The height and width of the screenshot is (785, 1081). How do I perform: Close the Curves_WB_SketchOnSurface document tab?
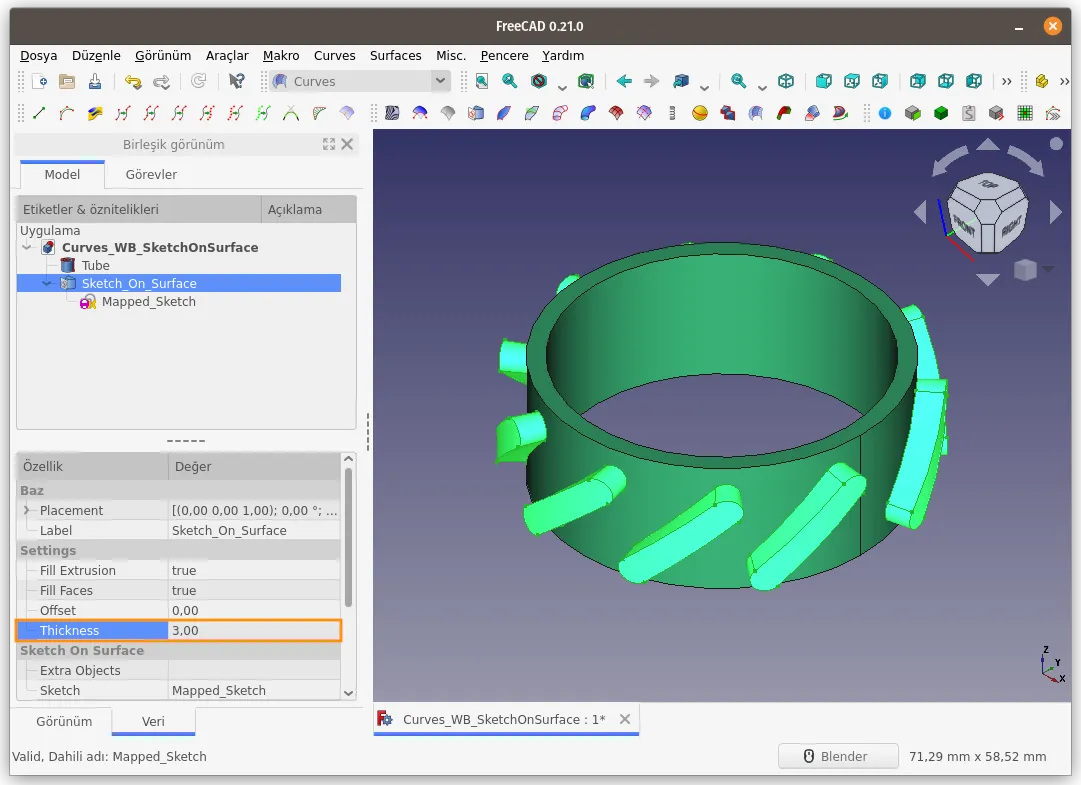click(x=625, y=719)
